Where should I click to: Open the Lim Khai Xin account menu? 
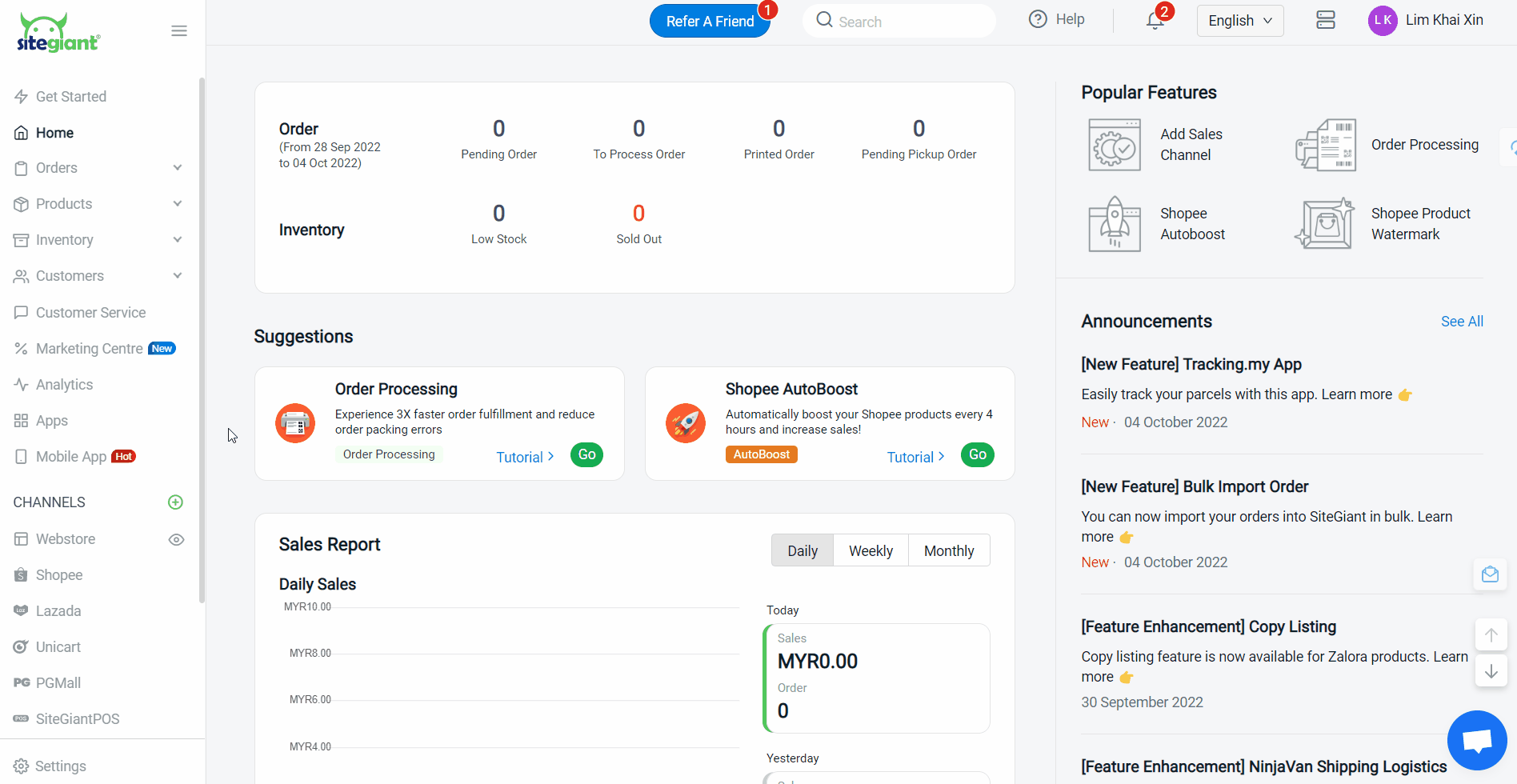coord(1443,20)
